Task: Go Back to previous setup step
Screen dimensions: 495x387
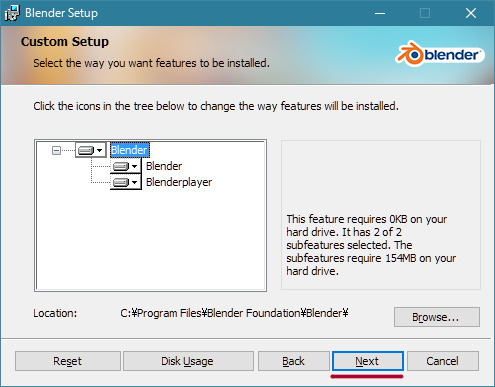Action: tap(293, 361)
